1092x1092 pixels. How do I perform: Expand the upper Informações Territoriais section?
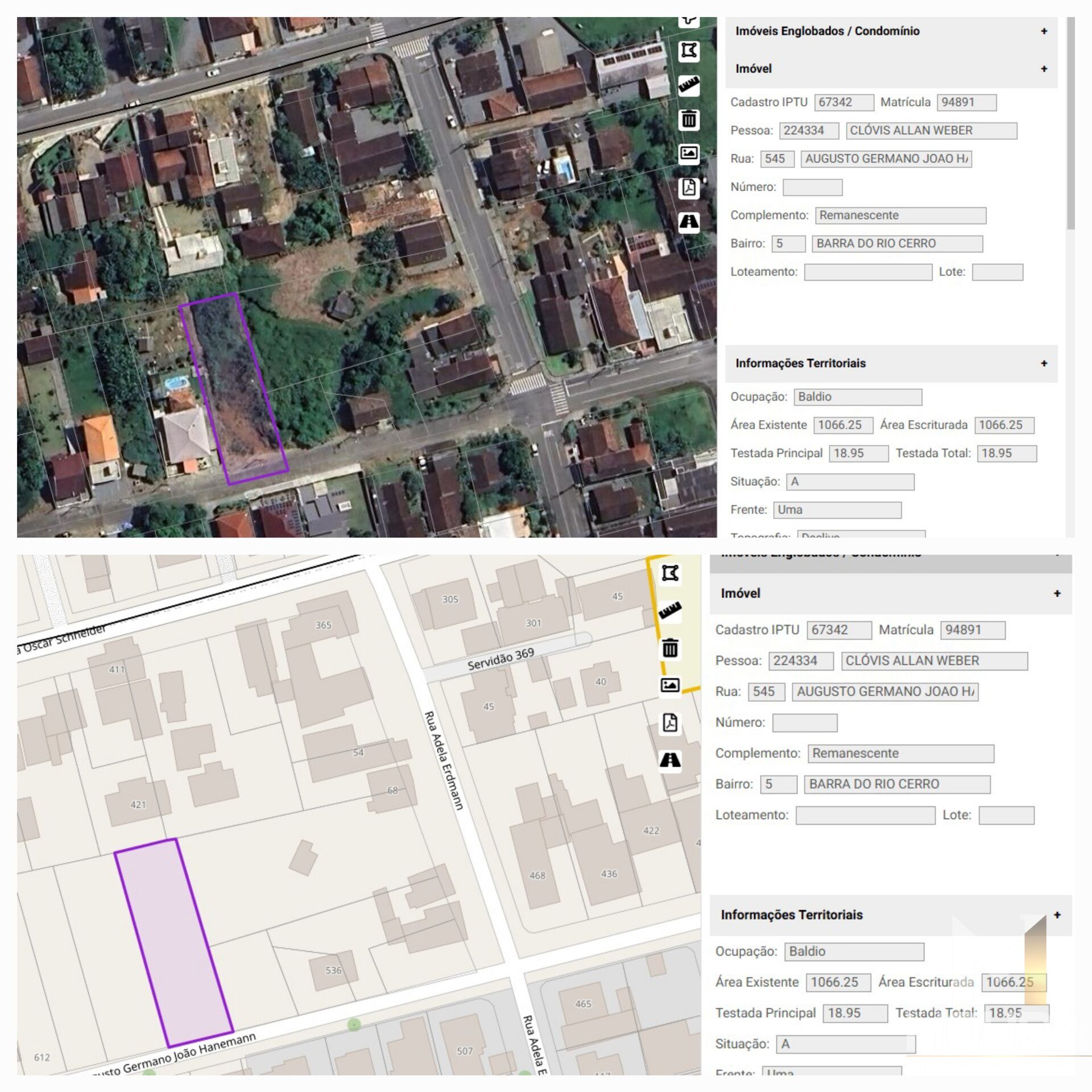(x=1044, y=363)
